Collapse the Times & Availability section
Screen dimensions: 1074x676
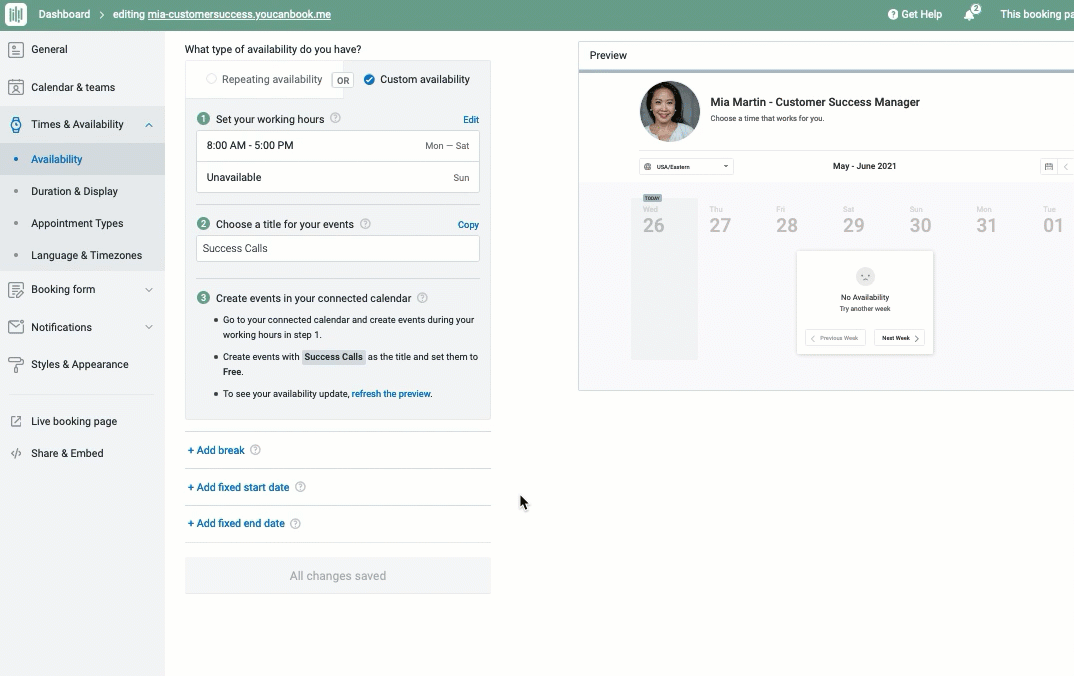[149, 125]
